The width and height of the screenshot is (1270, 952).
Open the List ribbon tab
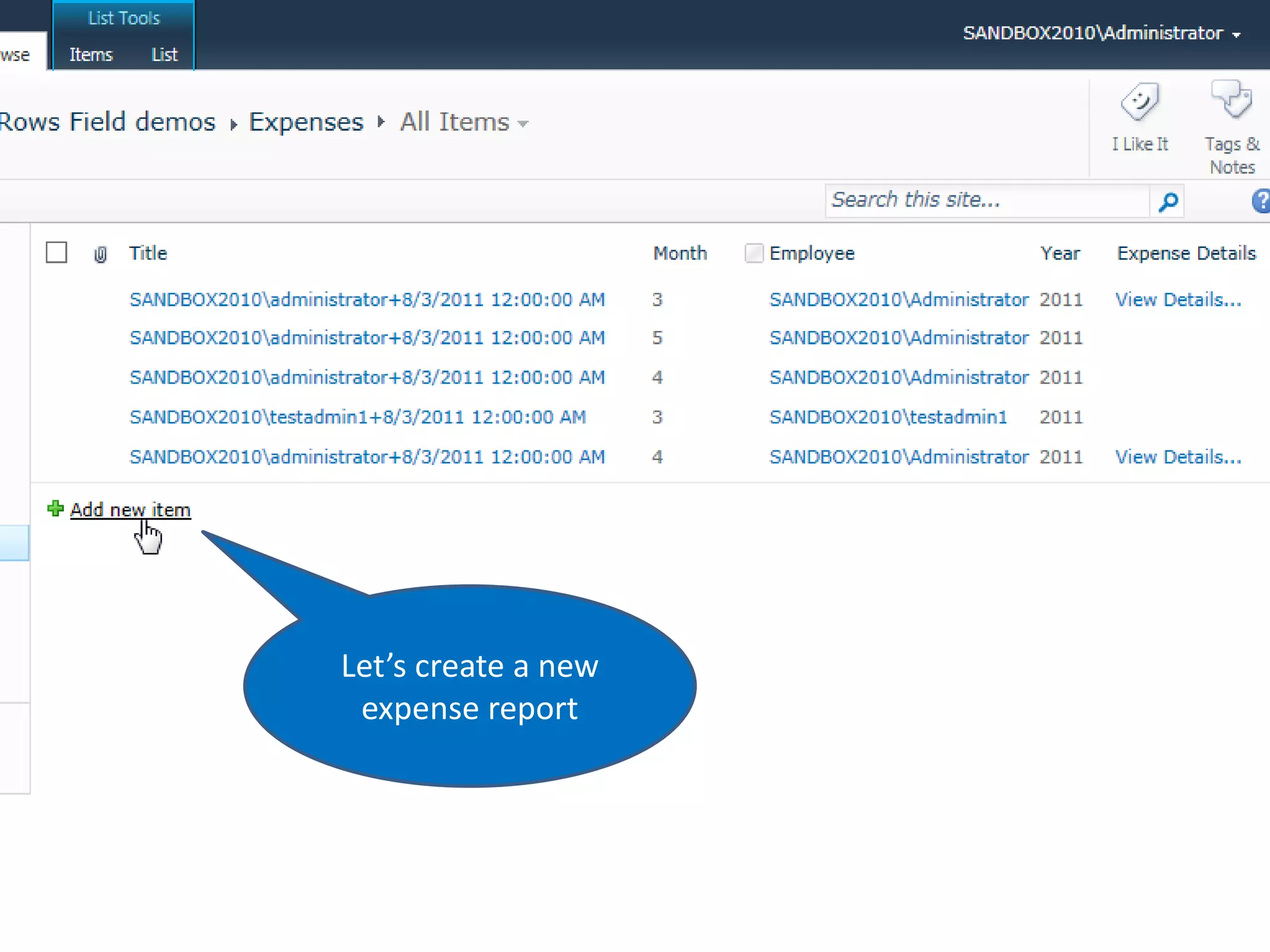point(164,55)
